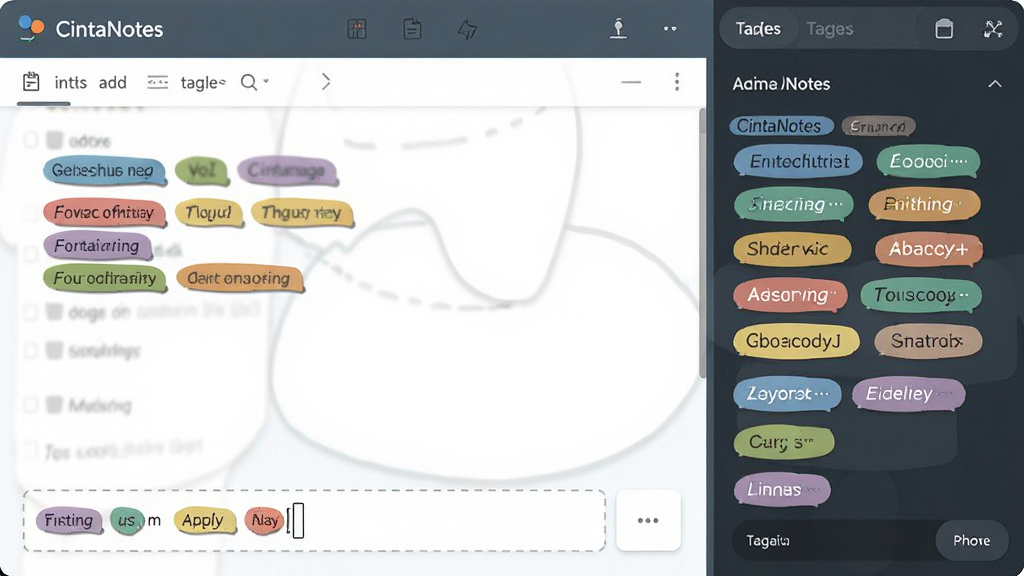Click the CintaNotes logo icon
The height and width of the screenshot is (576, 1024).
tap(31, 29)
